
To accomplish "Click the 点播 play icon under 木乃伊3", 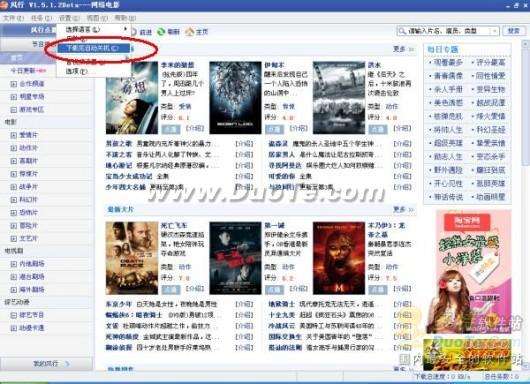I will (378, 289).
